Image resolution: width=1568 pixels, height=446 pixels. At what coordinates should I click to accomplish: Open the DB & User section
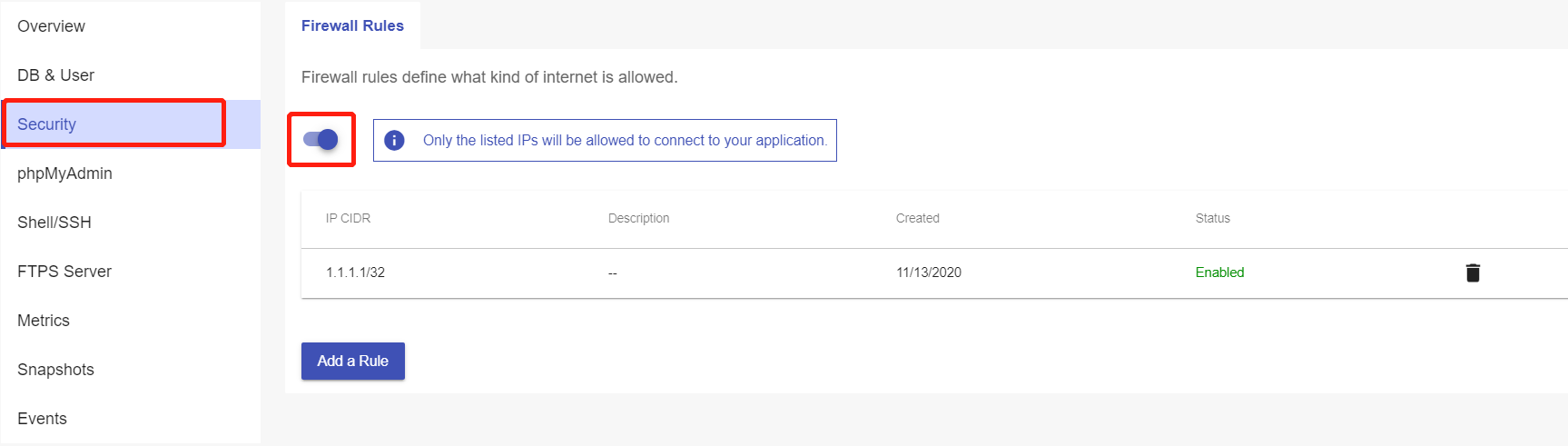click(55, 75)
